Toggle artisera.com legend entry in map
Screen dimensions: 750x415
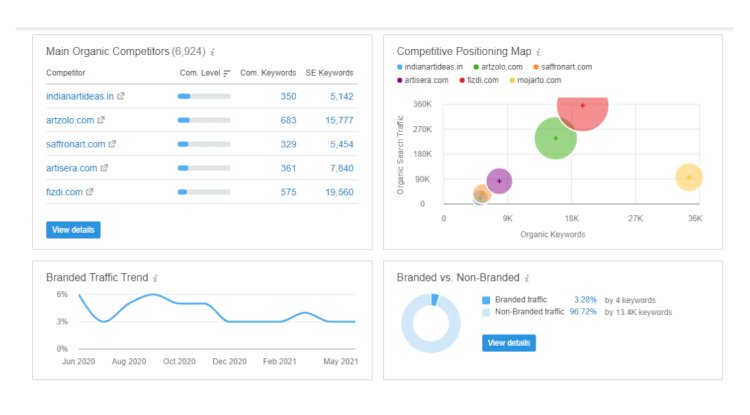coord(423,80)
